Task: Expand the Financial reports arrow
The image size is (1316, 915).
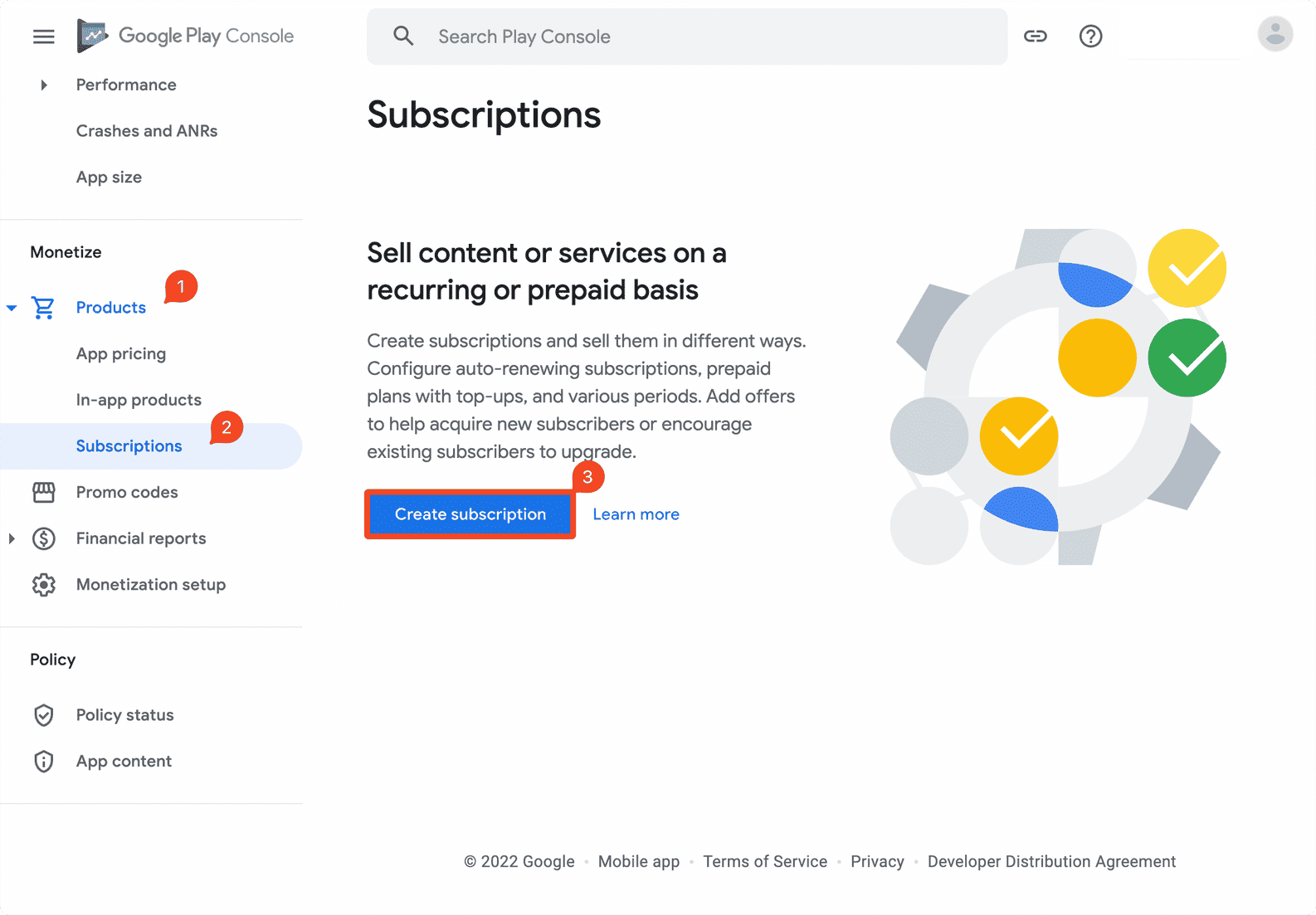Action: click(12, 539)
